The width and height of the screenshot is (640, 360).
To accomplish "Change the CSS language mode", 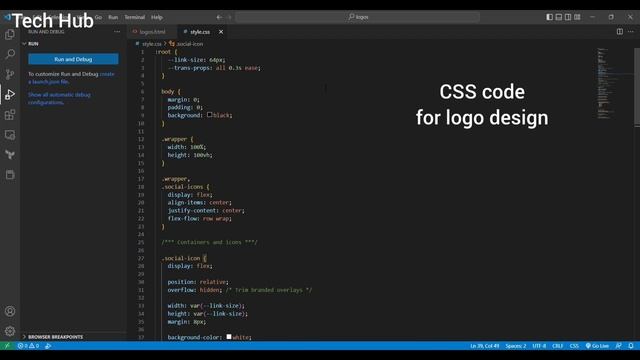I will click(x=574, y=346).
